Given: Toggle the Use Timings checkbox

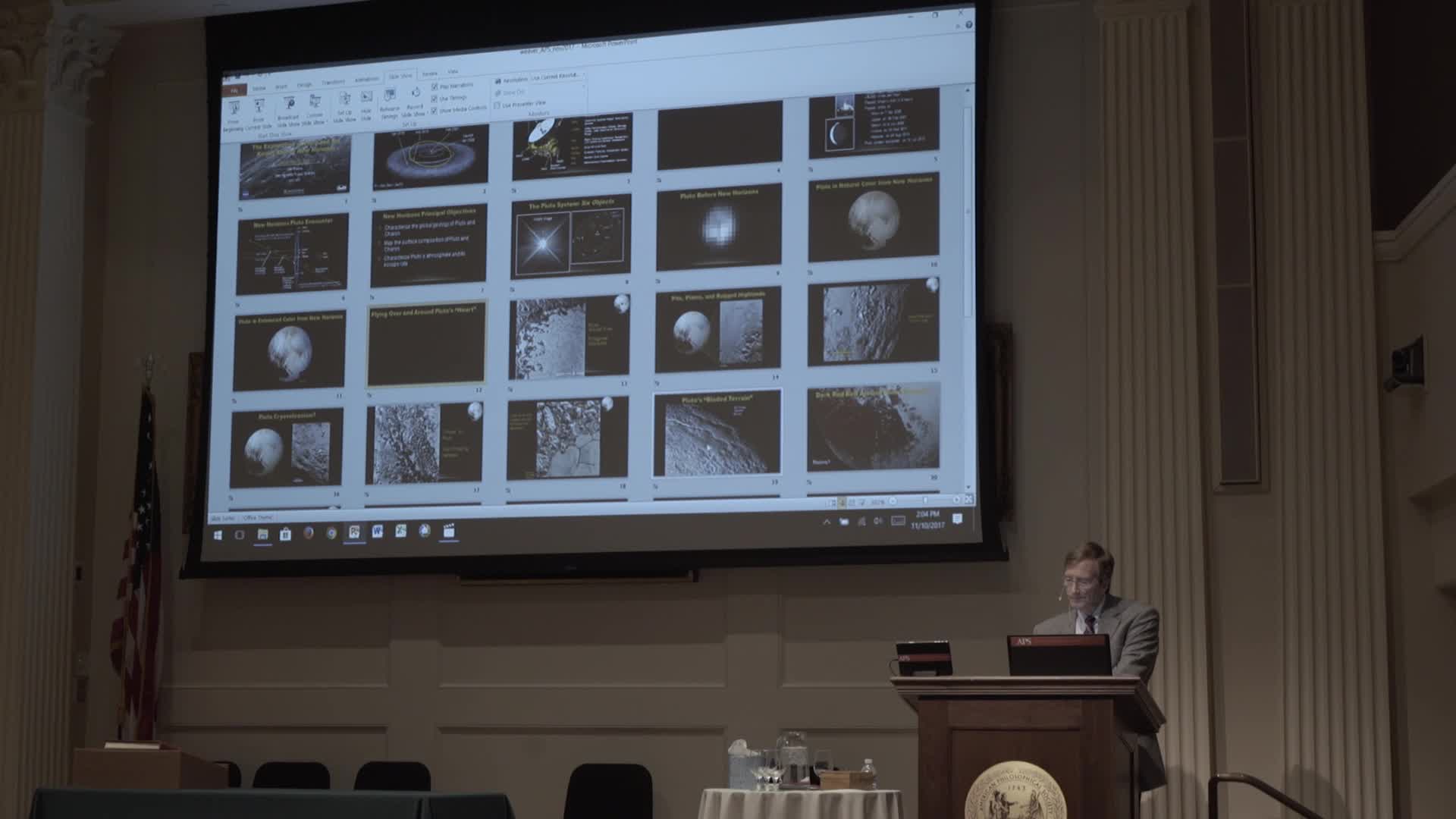Looking at the screenshot, I should point(435,99).
